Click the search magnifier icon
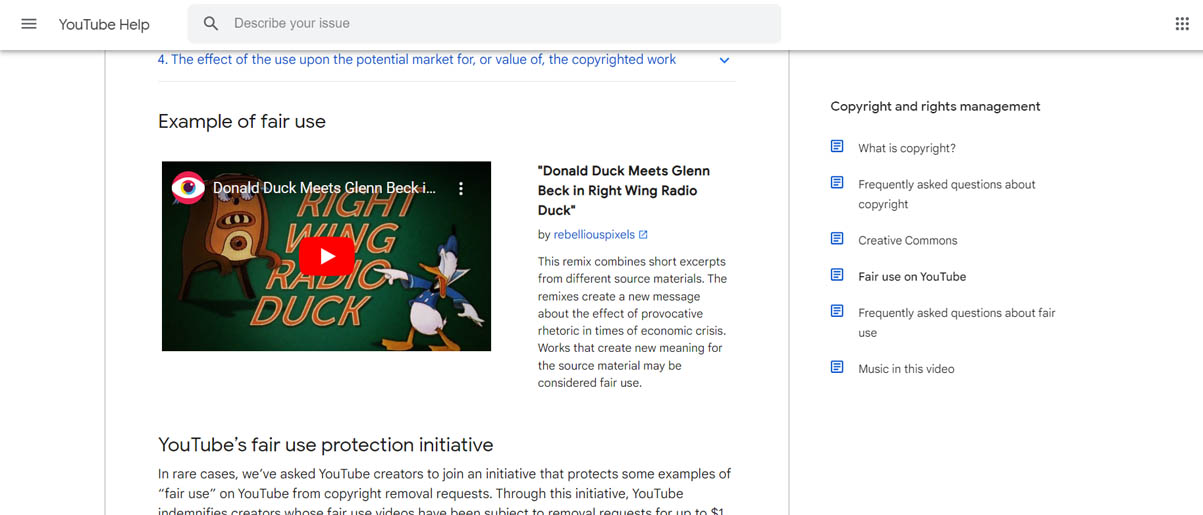This screenshot has width=1203, height=515. 211,23
